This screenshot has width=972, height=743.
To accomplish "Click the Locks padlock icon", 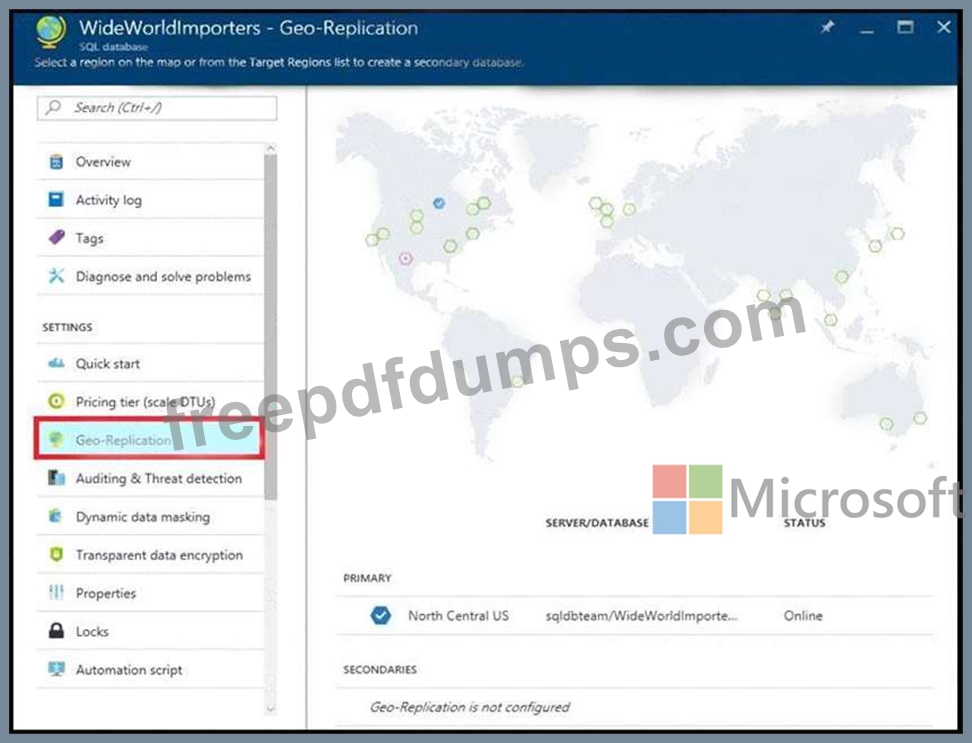I will point(56,631).
